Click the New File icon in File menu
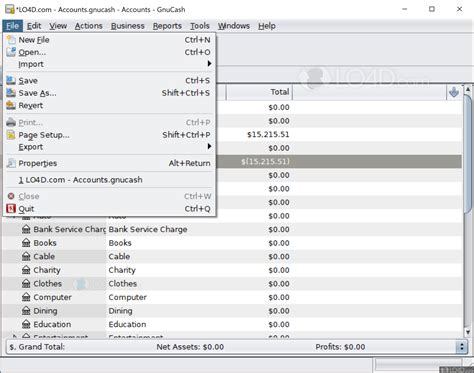Image resolution: width=474 pixels, height=373 pixels. 11,40
